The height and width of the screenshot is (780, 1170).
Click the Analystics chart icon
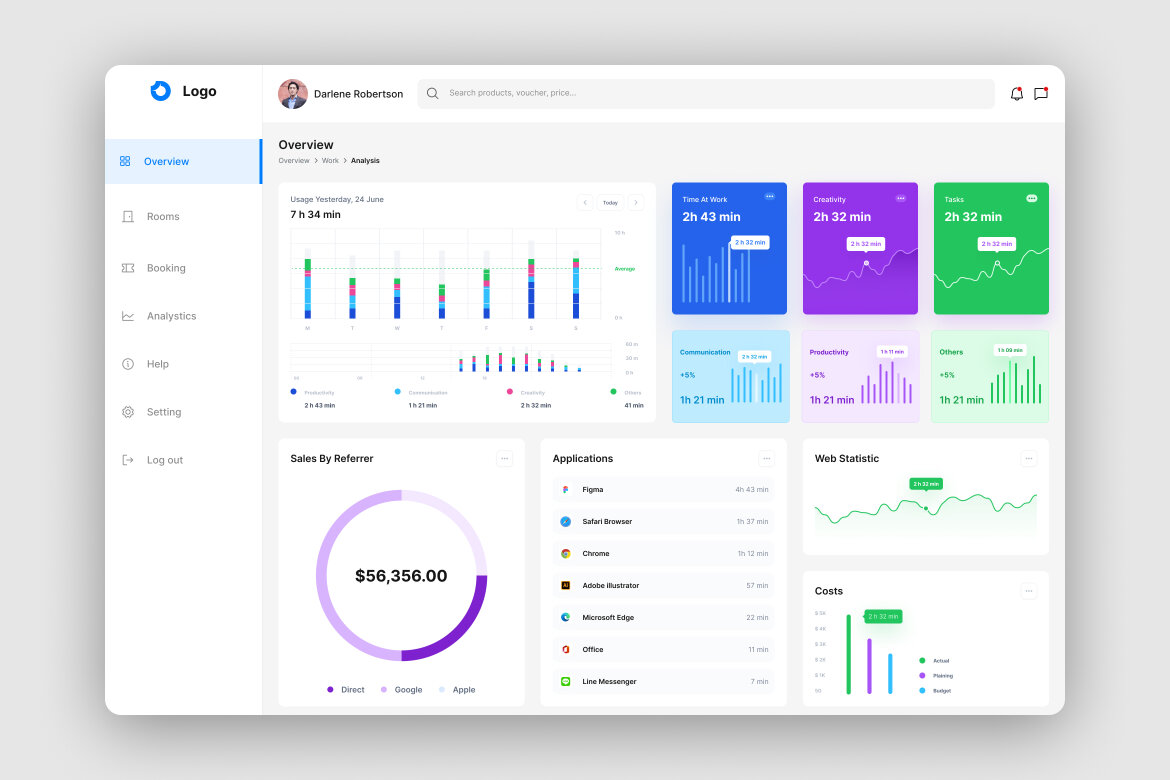(128, 316)
